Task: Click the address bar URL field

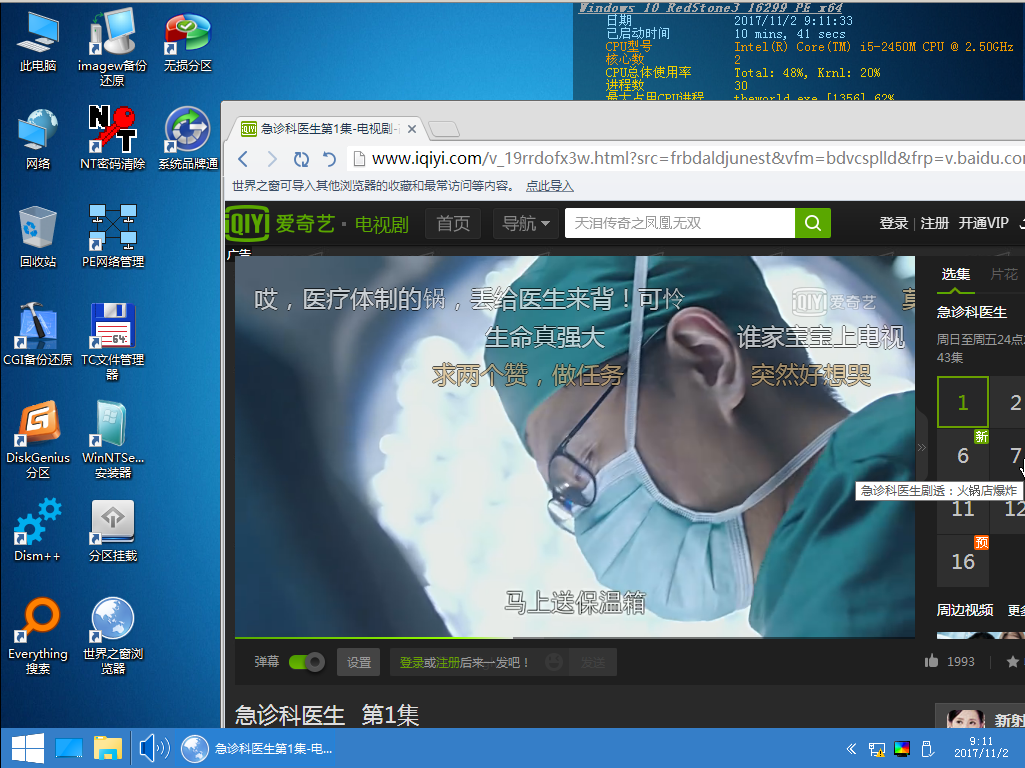Action: 686,158
